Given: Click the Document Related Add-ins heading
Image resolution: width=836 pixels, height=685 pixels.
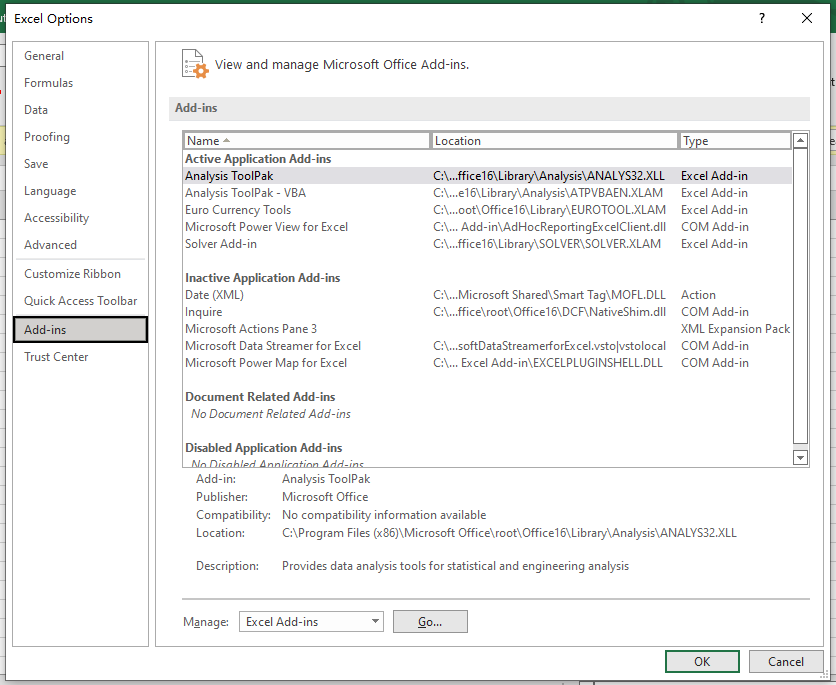Looking at the screenshot, I should click(x=260, y=397).
